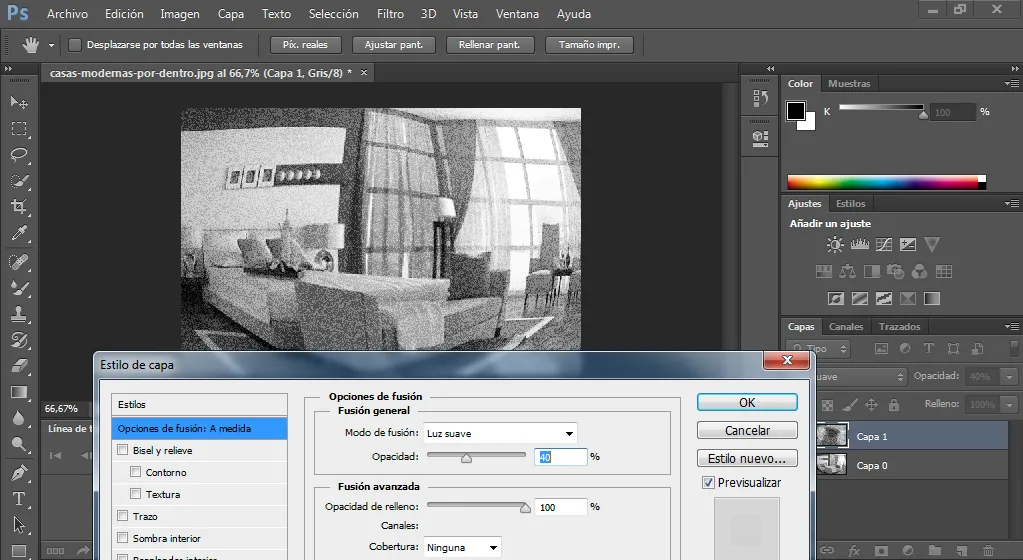This screenshot has width=1023, height=560.
Task: Select the Crop tool
Action: [x=19, y=208]
